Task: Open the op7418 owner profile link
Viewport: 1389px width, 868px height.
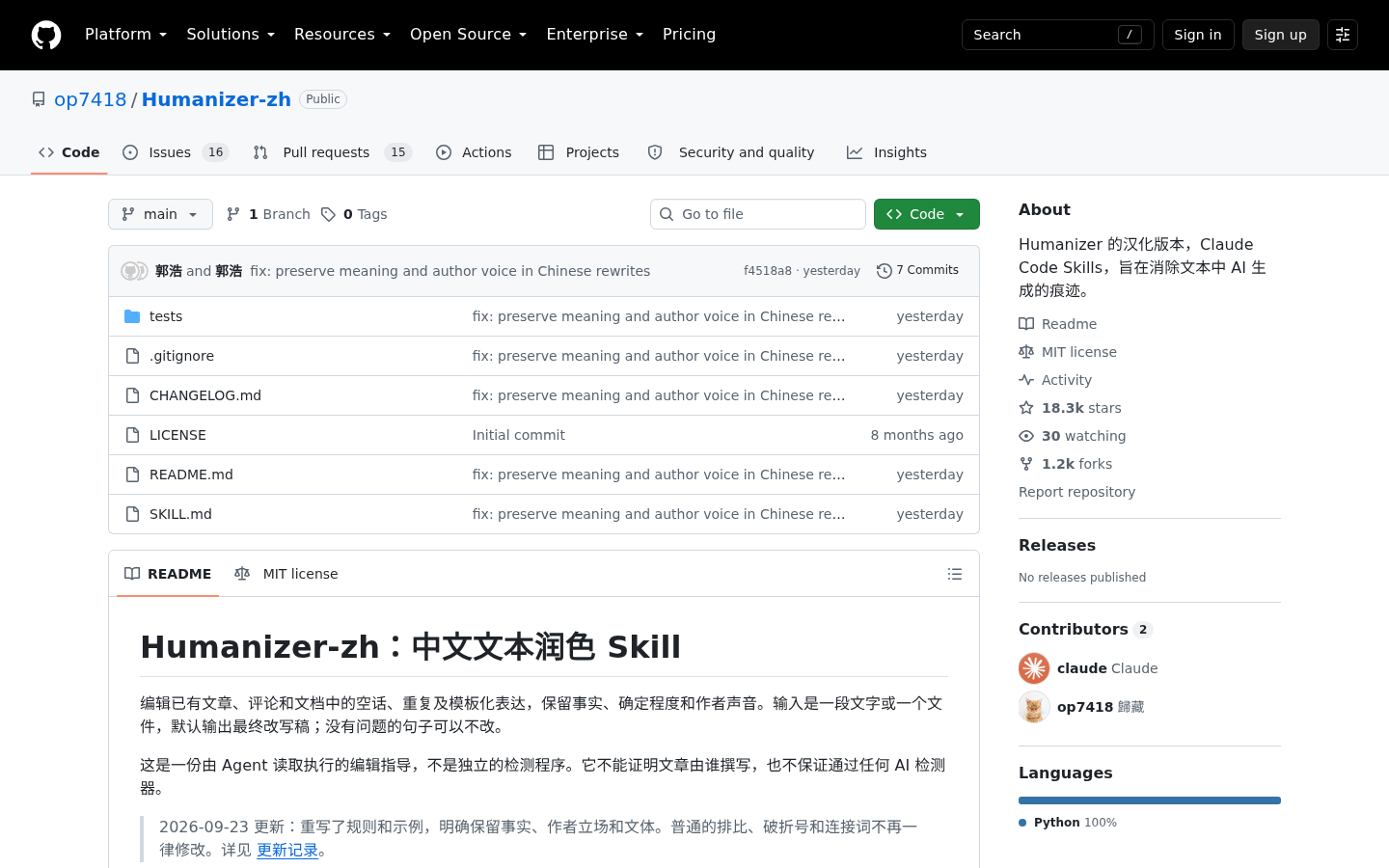Action: click(91, 99)
